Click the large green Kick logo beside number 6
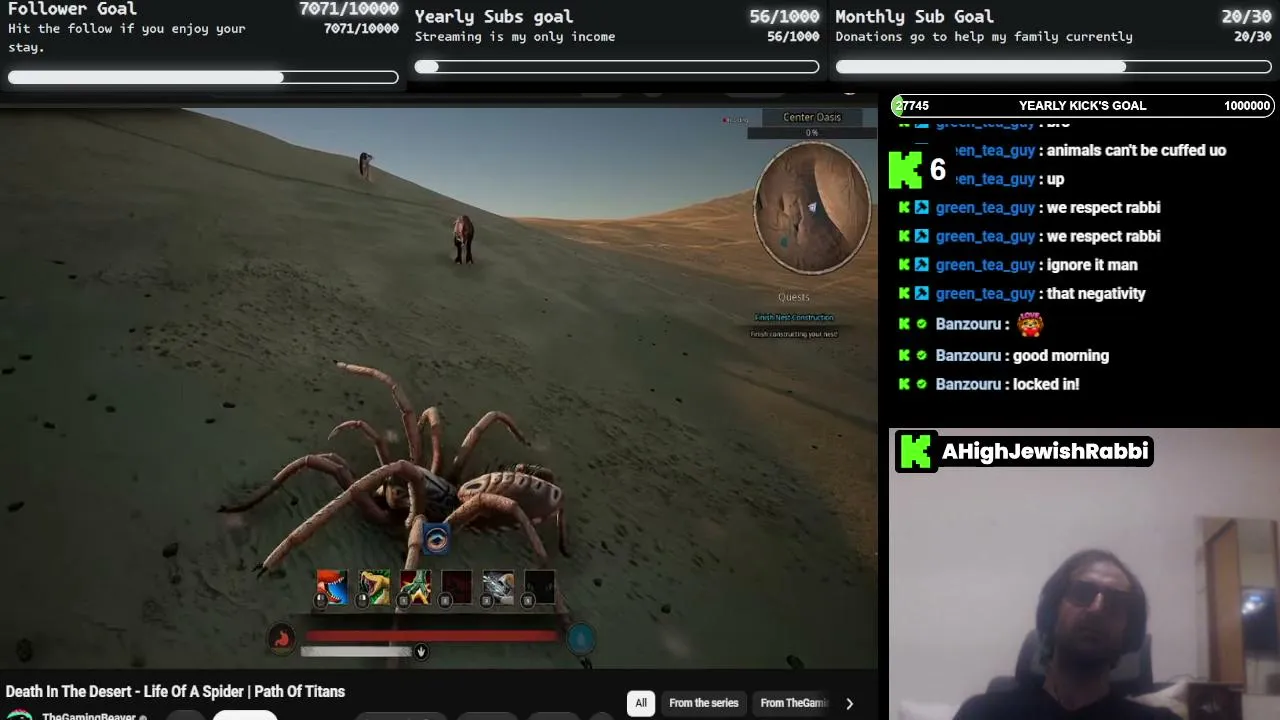This screenshot has height=720, width=1280. [906, 170]
